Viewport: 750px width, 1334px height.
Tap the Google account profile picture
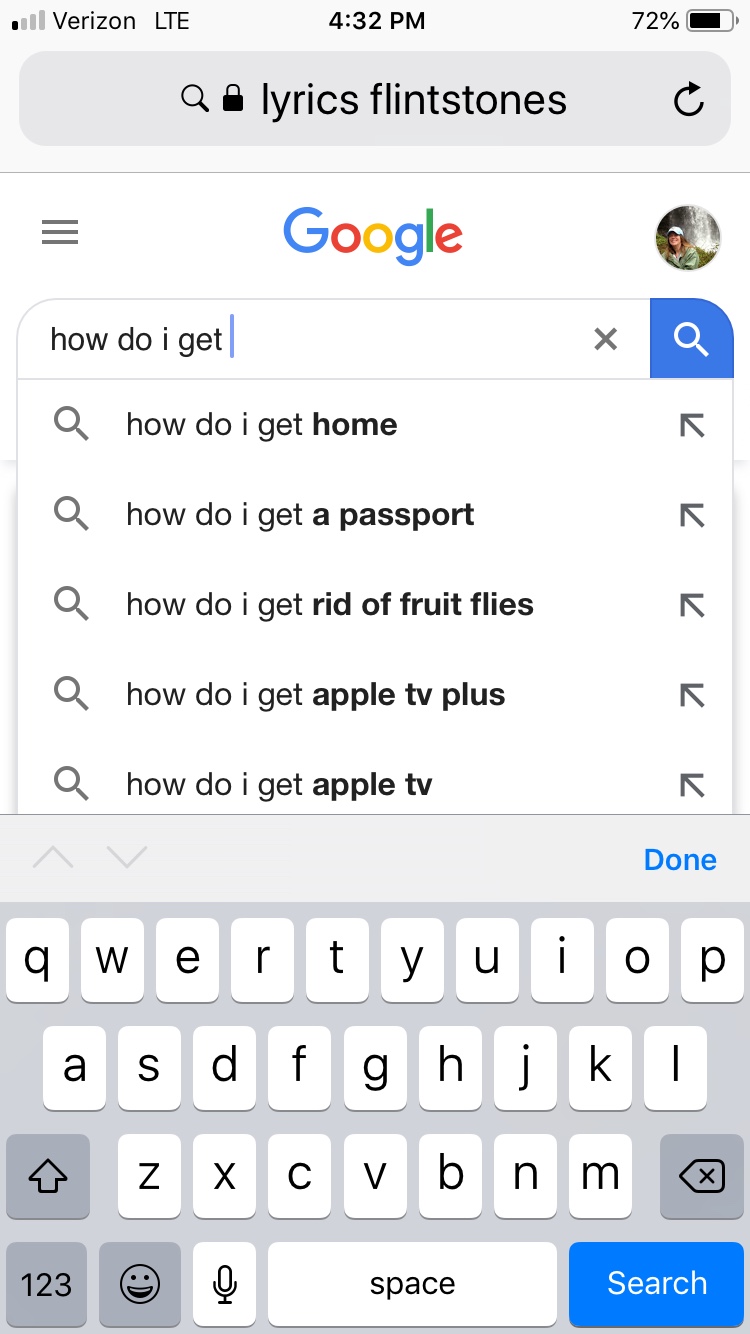tap(688, 238)
